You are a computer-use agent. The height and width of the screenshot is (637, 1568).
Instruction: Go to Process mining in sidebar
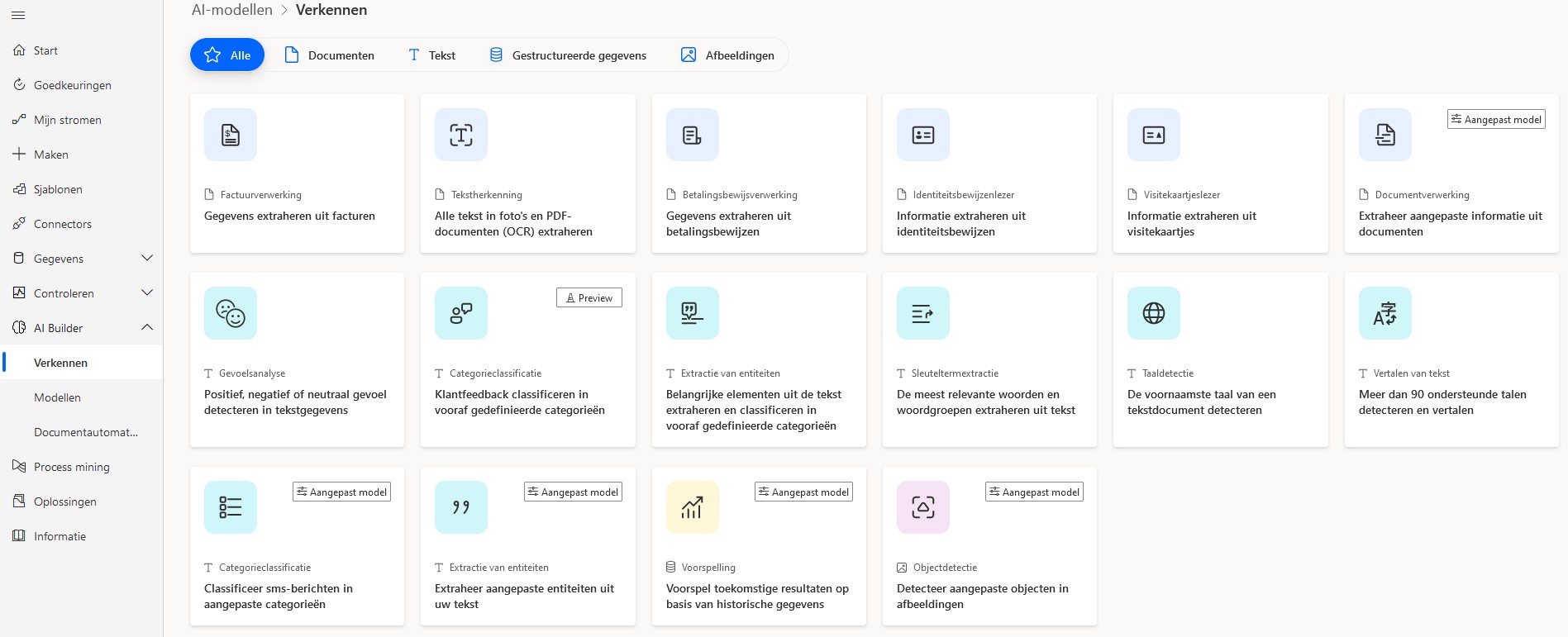click(71, 467)
